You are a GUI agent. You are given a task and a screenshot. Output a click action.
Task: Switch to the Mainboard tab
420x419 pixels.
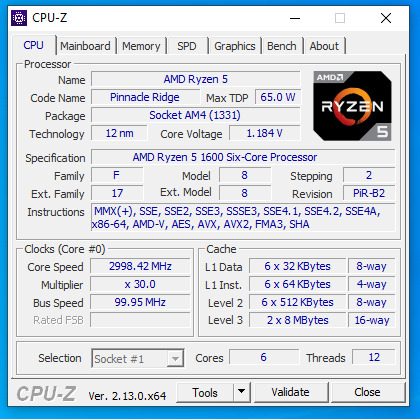(x=85, y=46)
